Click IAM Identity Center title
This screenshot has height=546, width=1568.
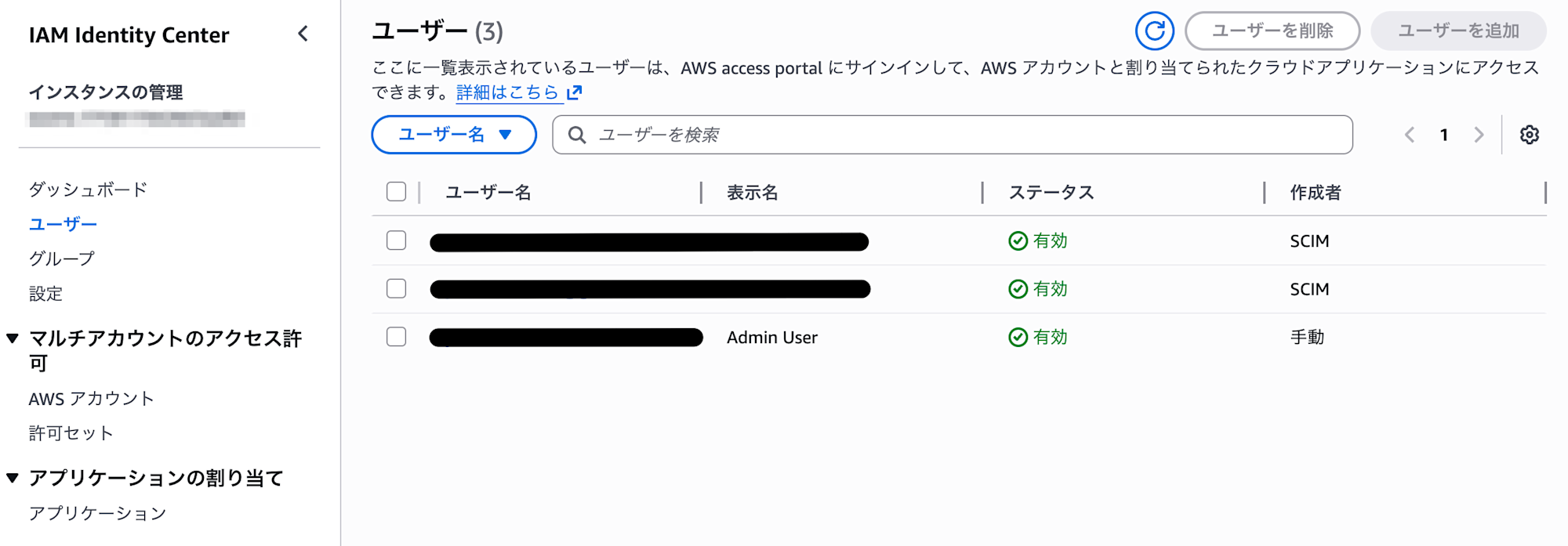[129, 35]
